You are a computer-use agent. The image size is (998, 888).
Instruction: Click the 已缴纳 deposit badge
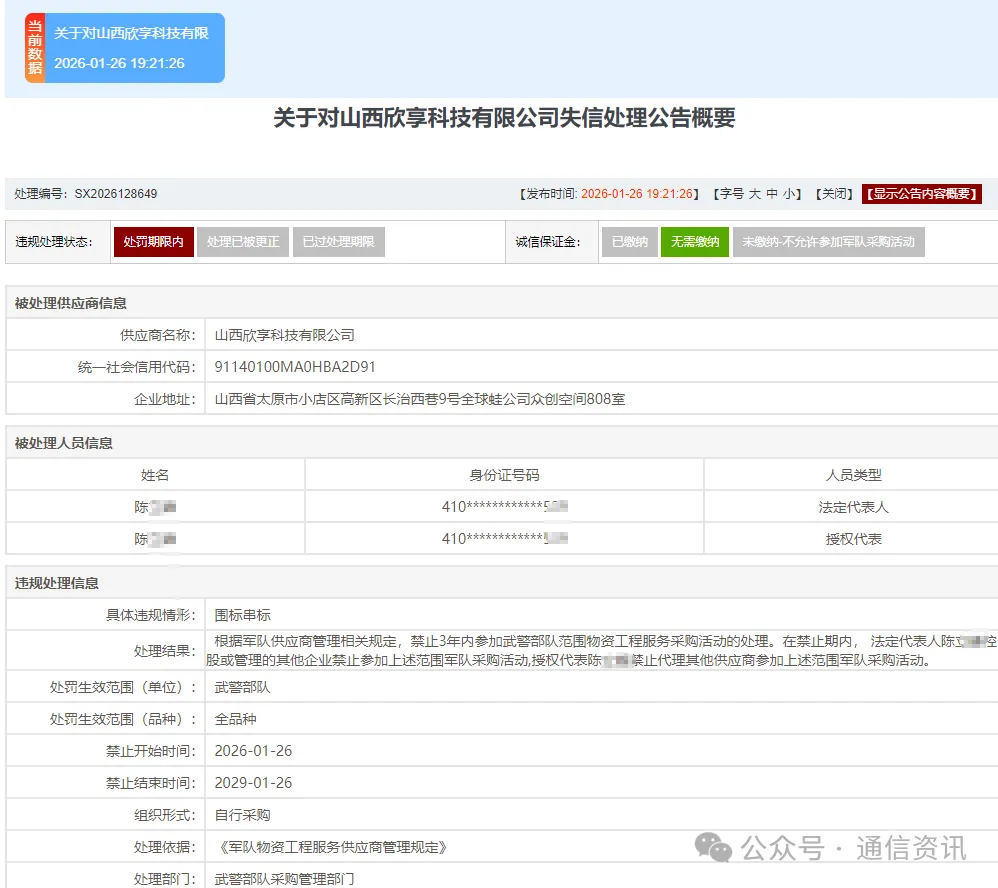629,242
